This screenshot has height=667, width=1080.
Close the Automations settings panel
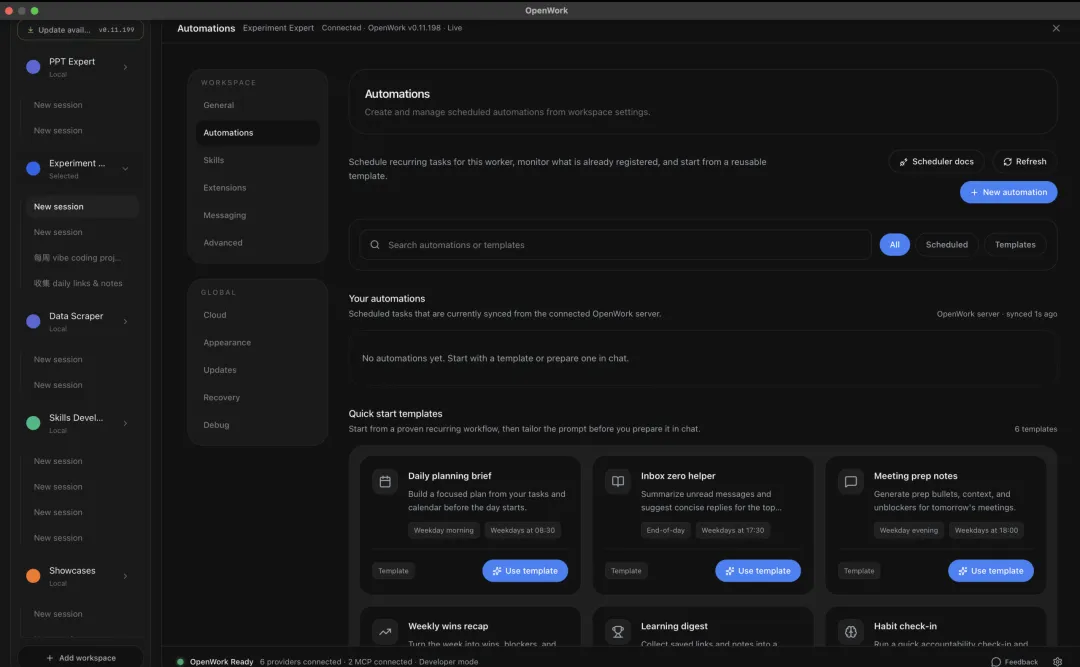tap(1056, 28)
